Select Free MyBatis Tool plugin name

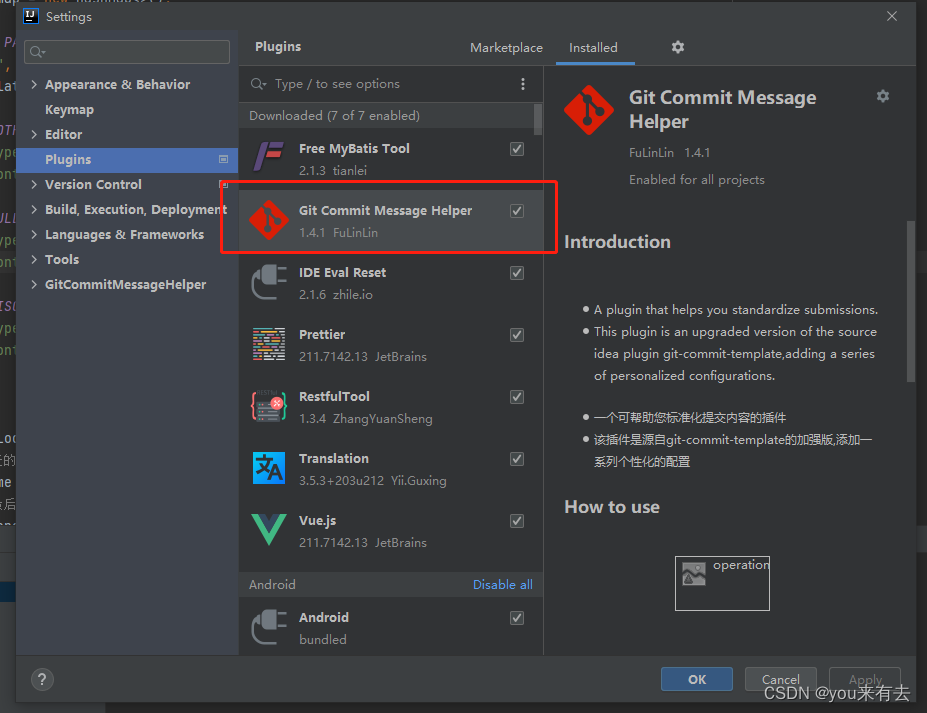(x=354, y=148)
